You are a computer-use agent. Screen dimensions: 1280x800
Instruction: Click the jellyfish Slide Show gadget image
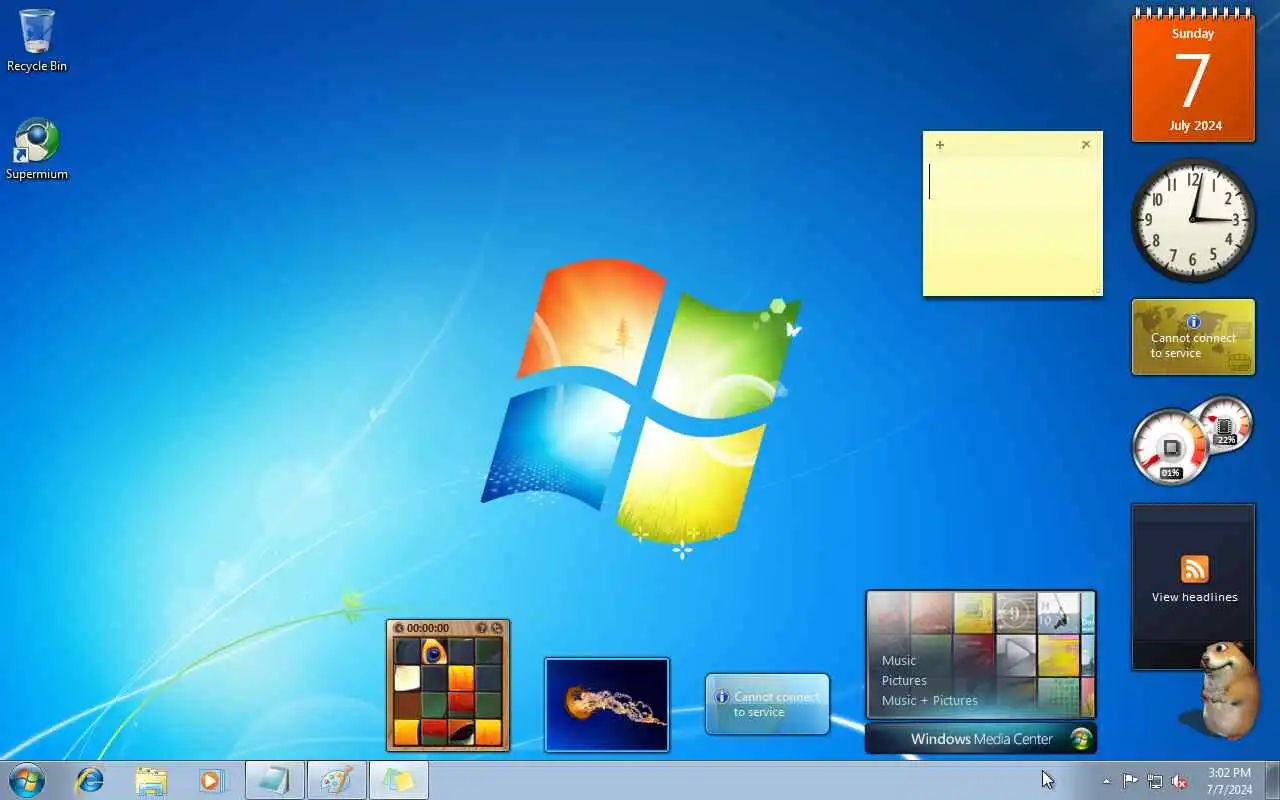point(607,704)
